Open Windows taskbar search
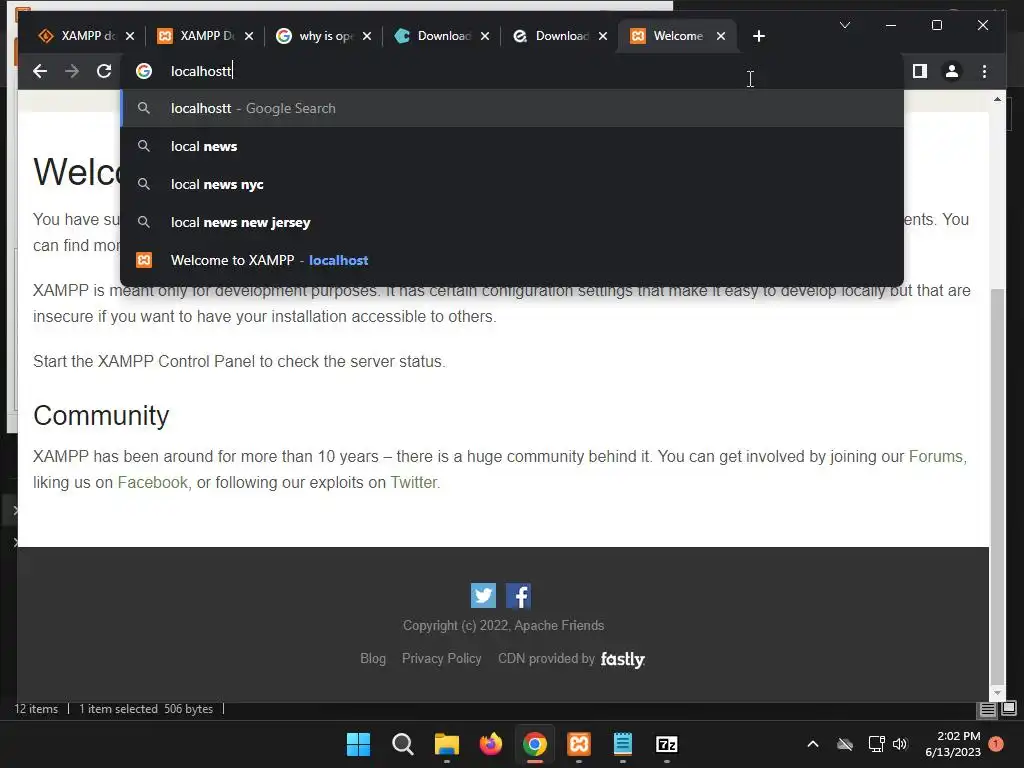The image size is (1024, 768). click(402, 744)
